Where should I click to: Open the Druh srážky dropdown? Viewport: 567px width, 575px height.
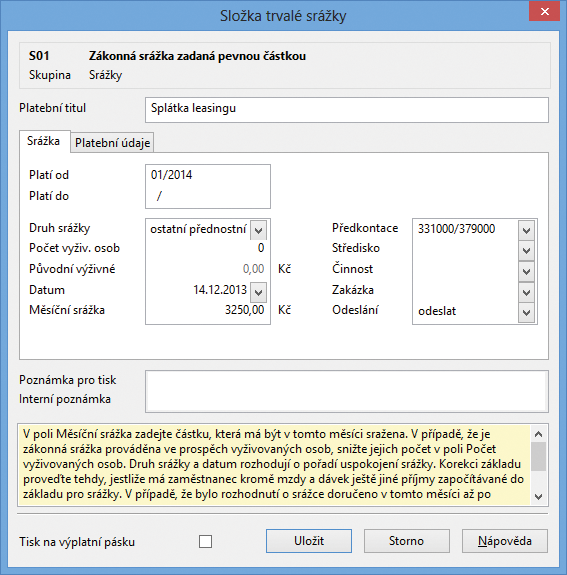point(259,230)
